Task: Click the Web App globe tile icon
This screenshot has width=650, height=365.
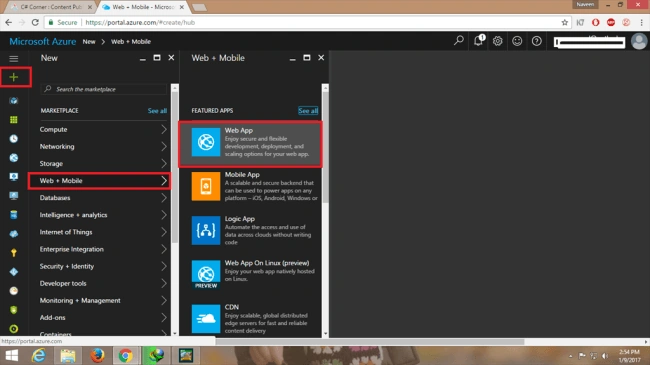Action: point(206,142)
